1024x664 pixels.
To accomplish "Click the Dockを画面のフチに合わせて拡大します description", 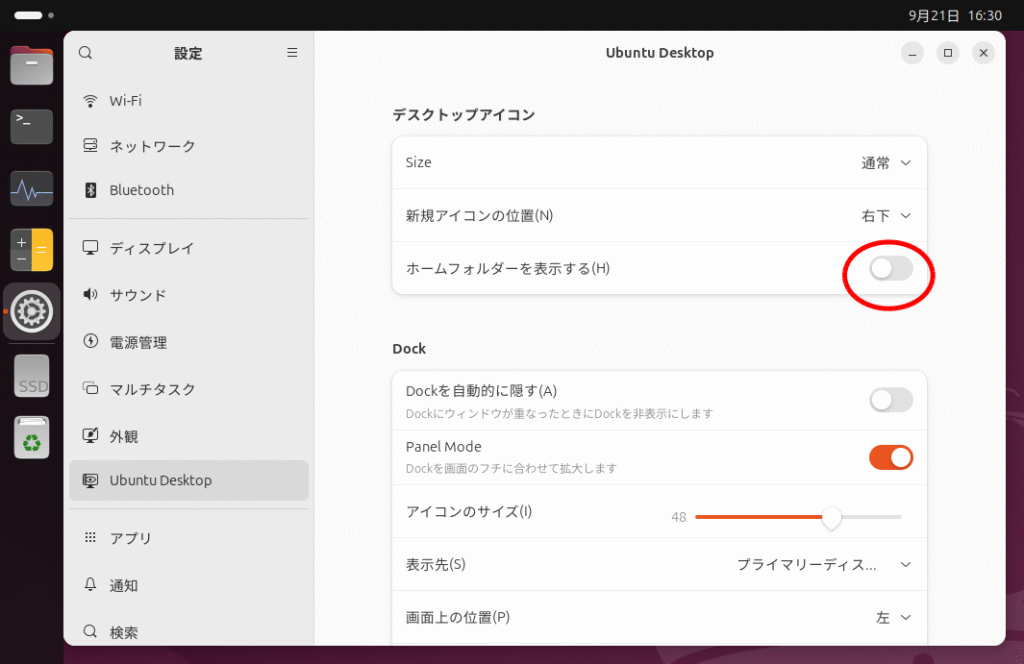I will point(511,468).
